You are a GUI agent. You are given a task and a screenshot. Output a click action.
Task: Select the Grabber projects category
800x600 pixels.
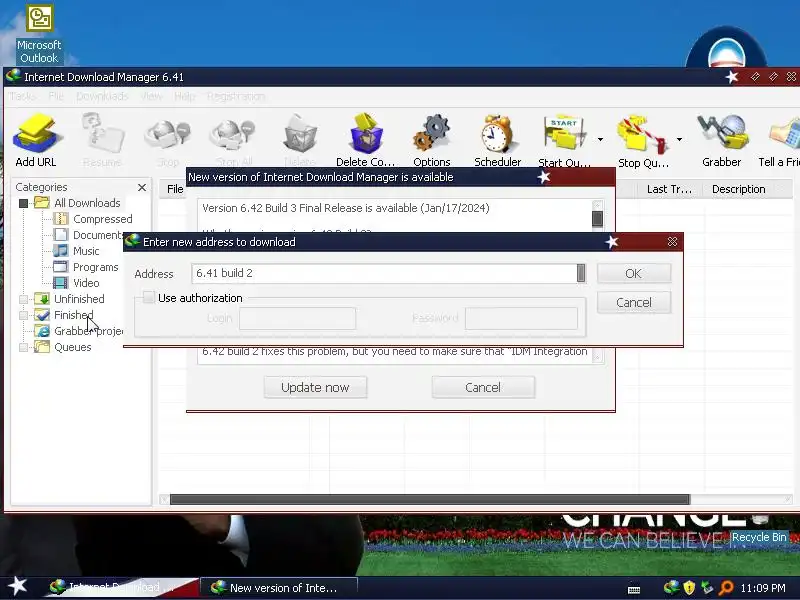pos(88,331)
